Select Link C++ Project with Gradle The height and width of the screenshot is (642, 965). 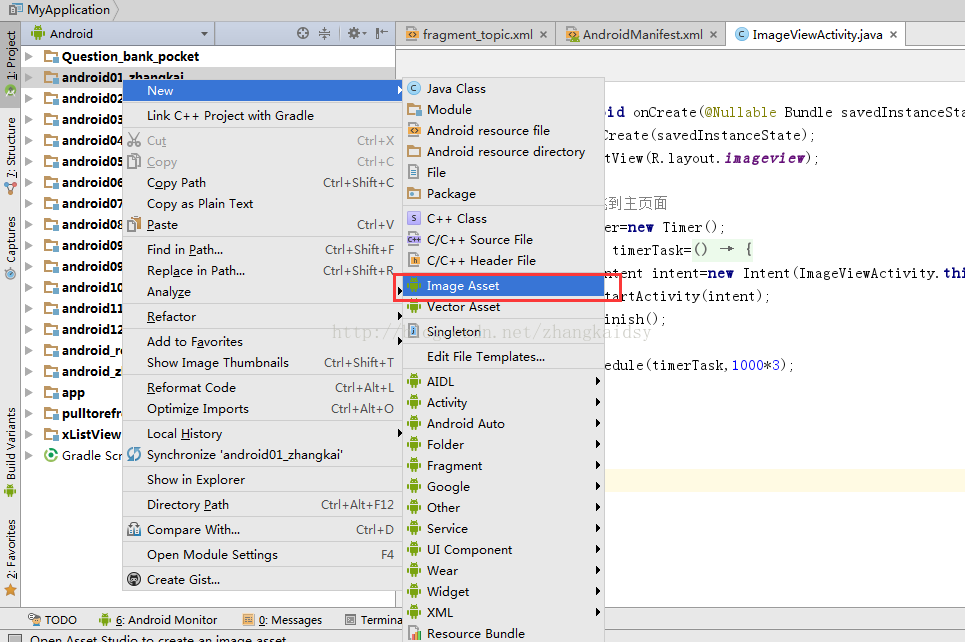tap(263, 116)
